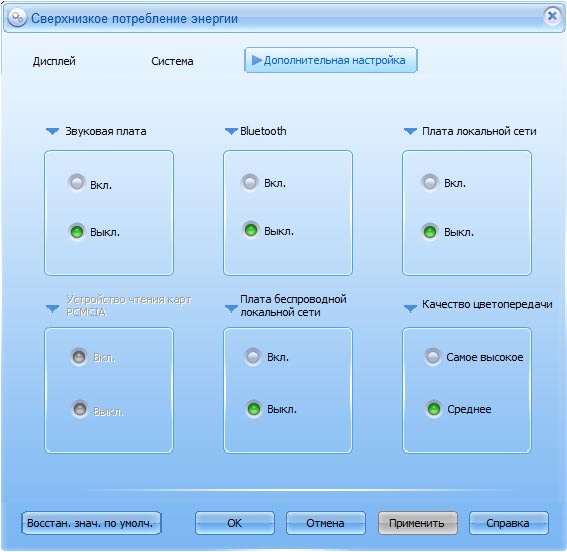Select Выкл. for Плата локальной сети
The height and width of the screenshot is (552, 567).
(x=430, y=231)
